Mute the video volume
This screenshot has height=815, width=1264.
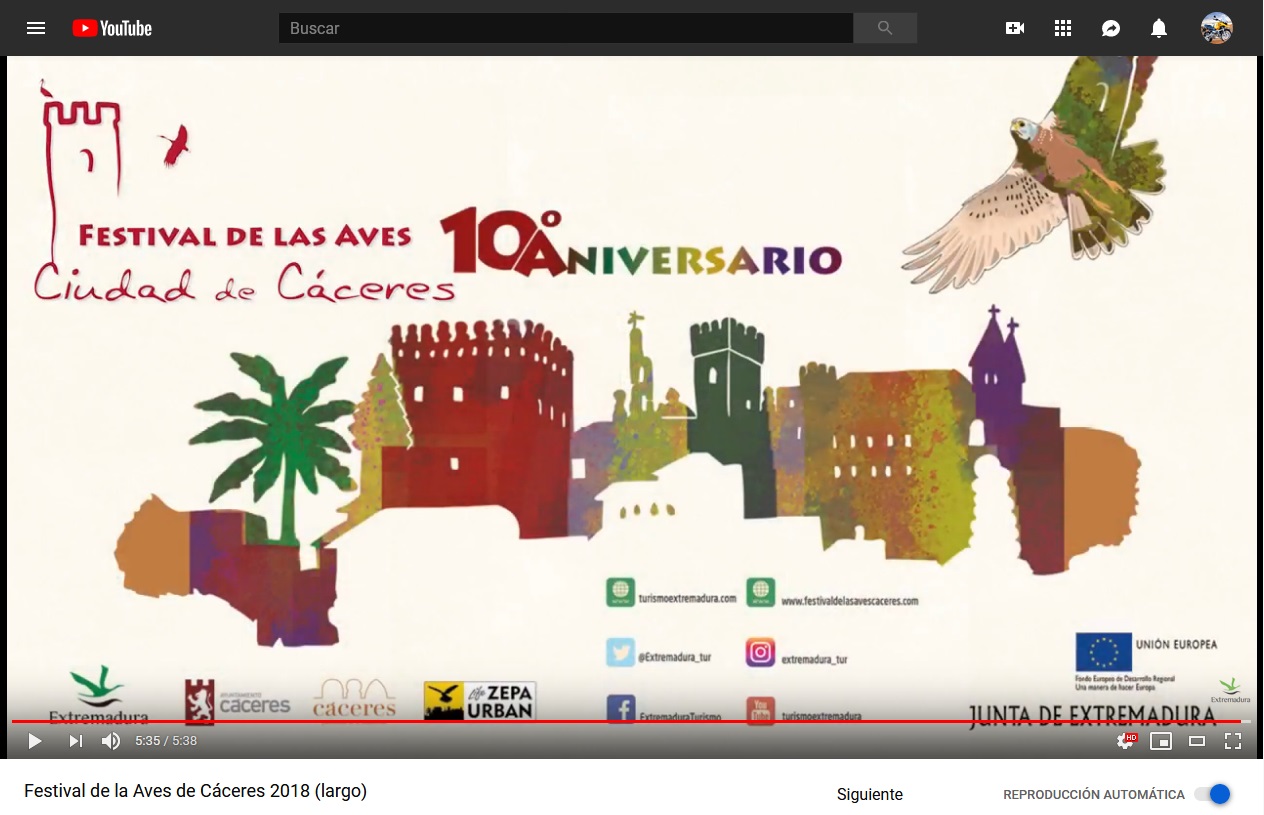pyautogui.click(x=111, y=741)
